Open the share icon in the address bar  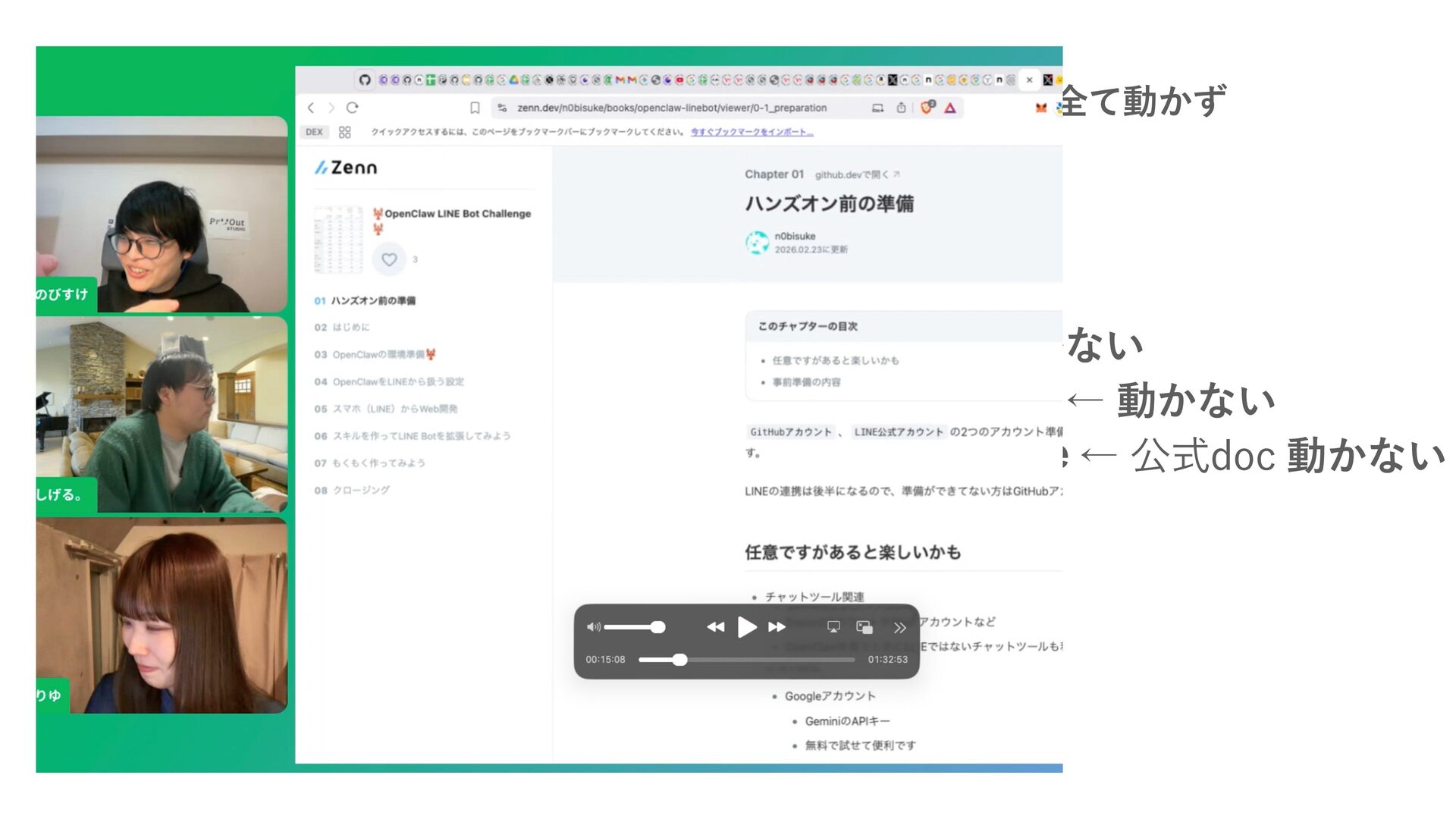pos(901,108)
